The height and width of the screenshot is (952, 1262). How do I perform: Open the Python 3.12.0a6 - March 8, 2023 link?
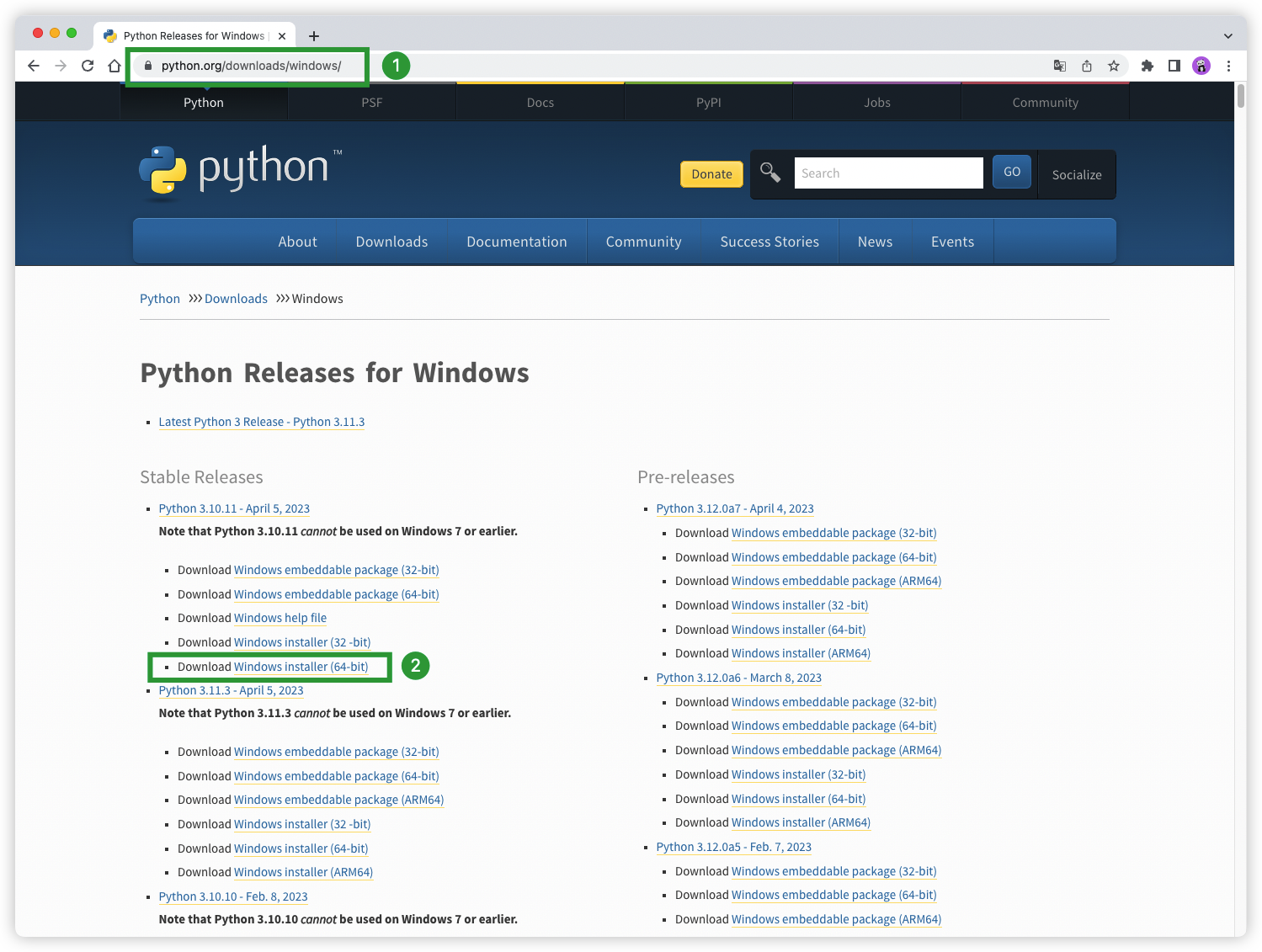click(739, 678)
